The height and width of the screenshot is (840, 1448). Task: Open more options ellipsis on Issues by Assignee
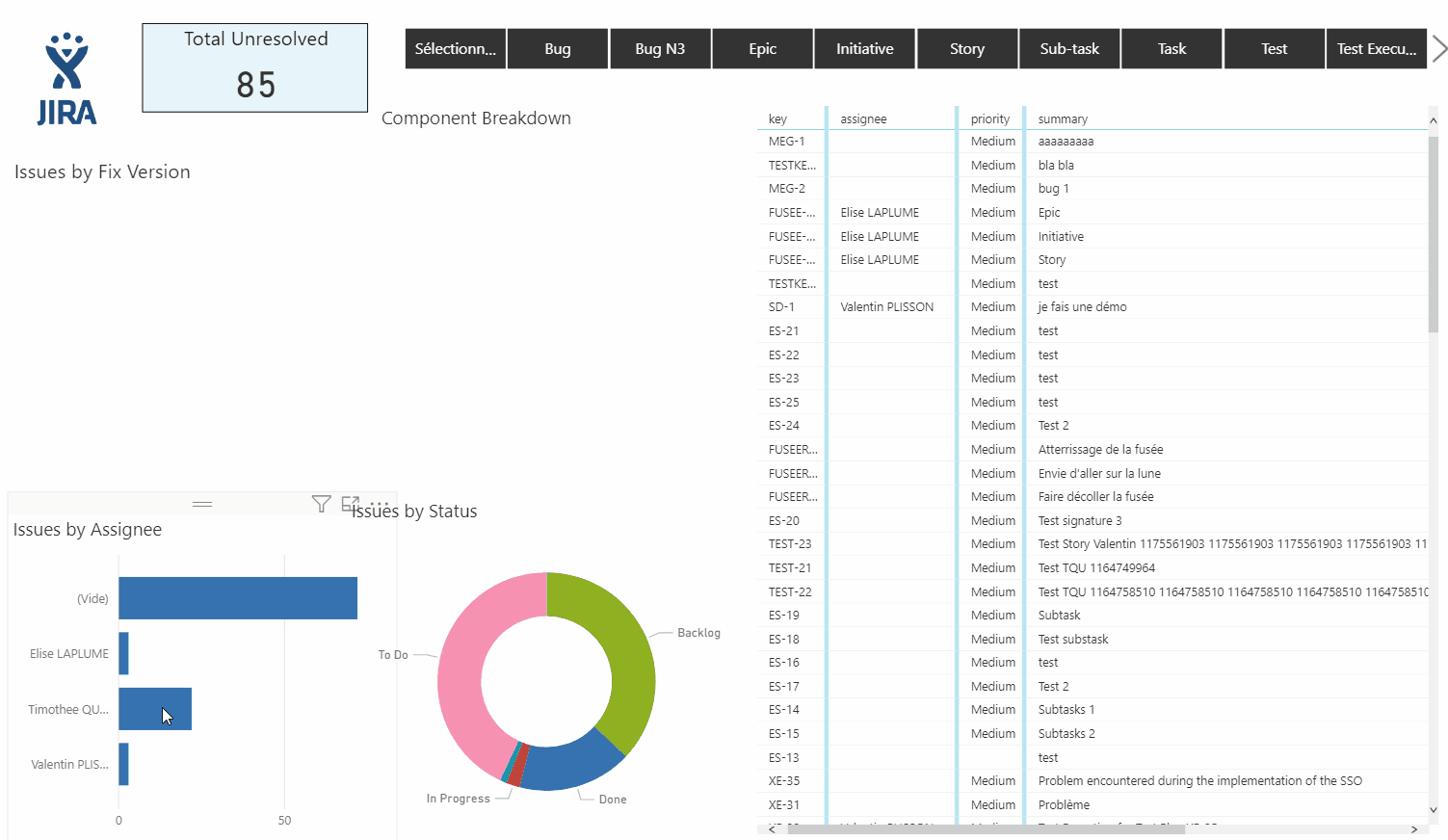(380, 504)
